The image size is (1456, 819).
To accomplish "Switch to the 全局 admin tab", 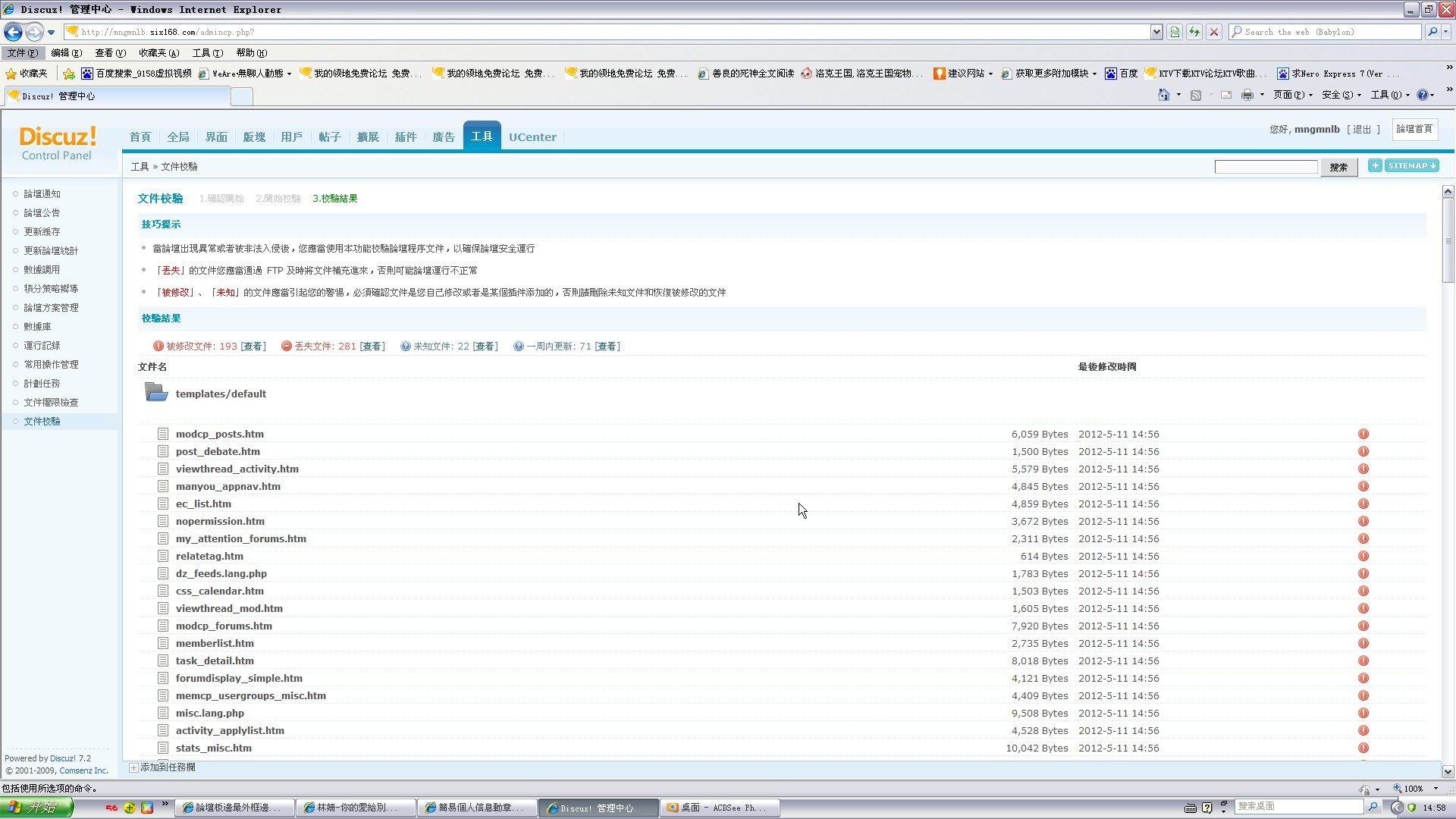I will pos(178,136).
